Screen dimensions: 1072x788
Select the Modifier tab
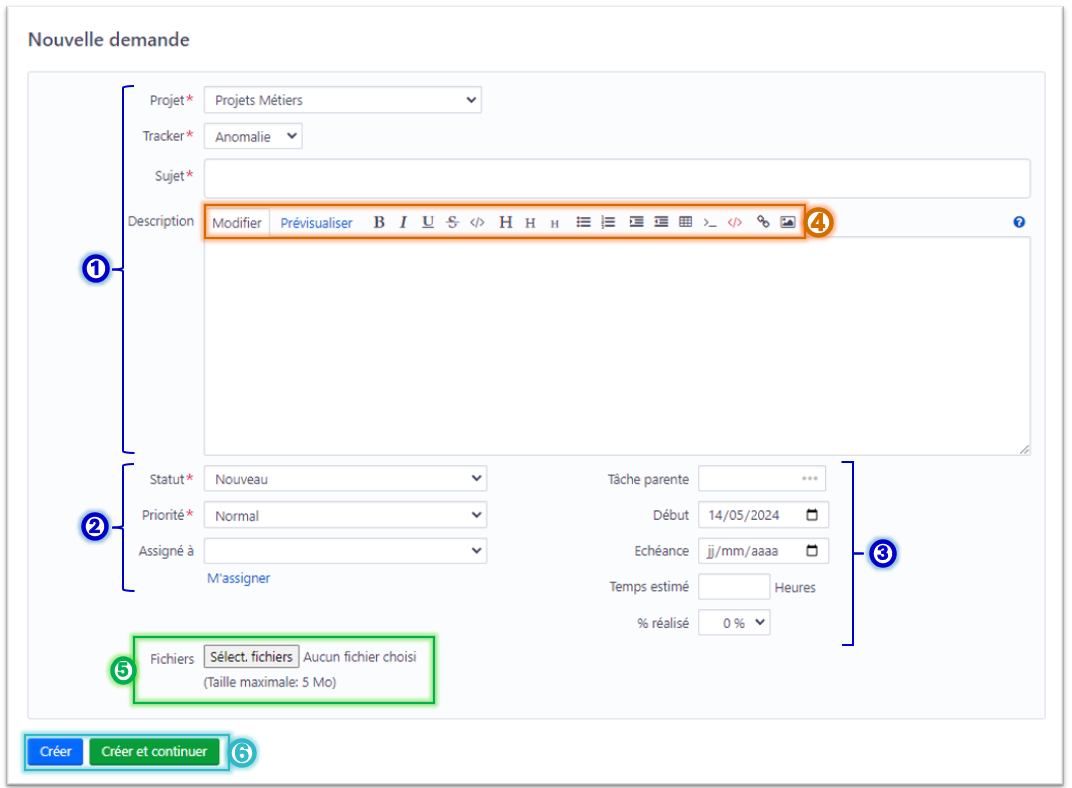pos(236,222)
